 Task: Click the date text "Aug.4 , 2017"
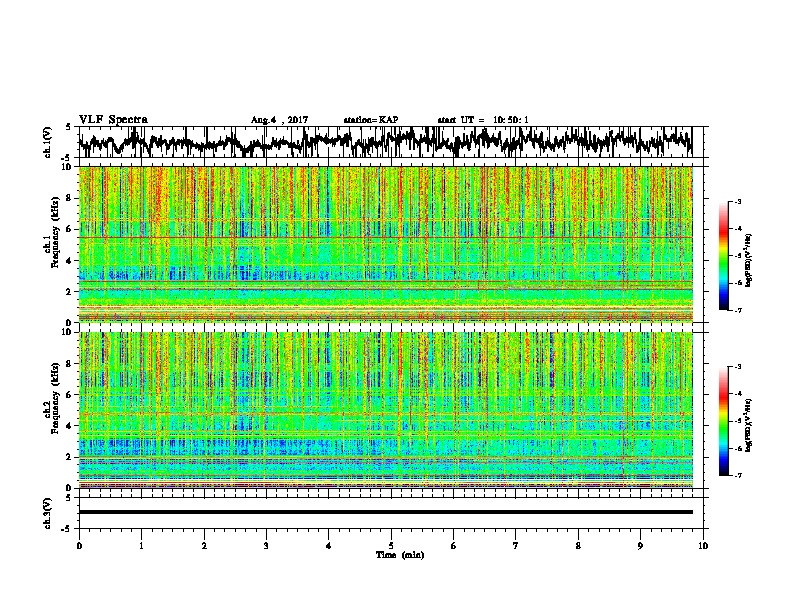279,120
